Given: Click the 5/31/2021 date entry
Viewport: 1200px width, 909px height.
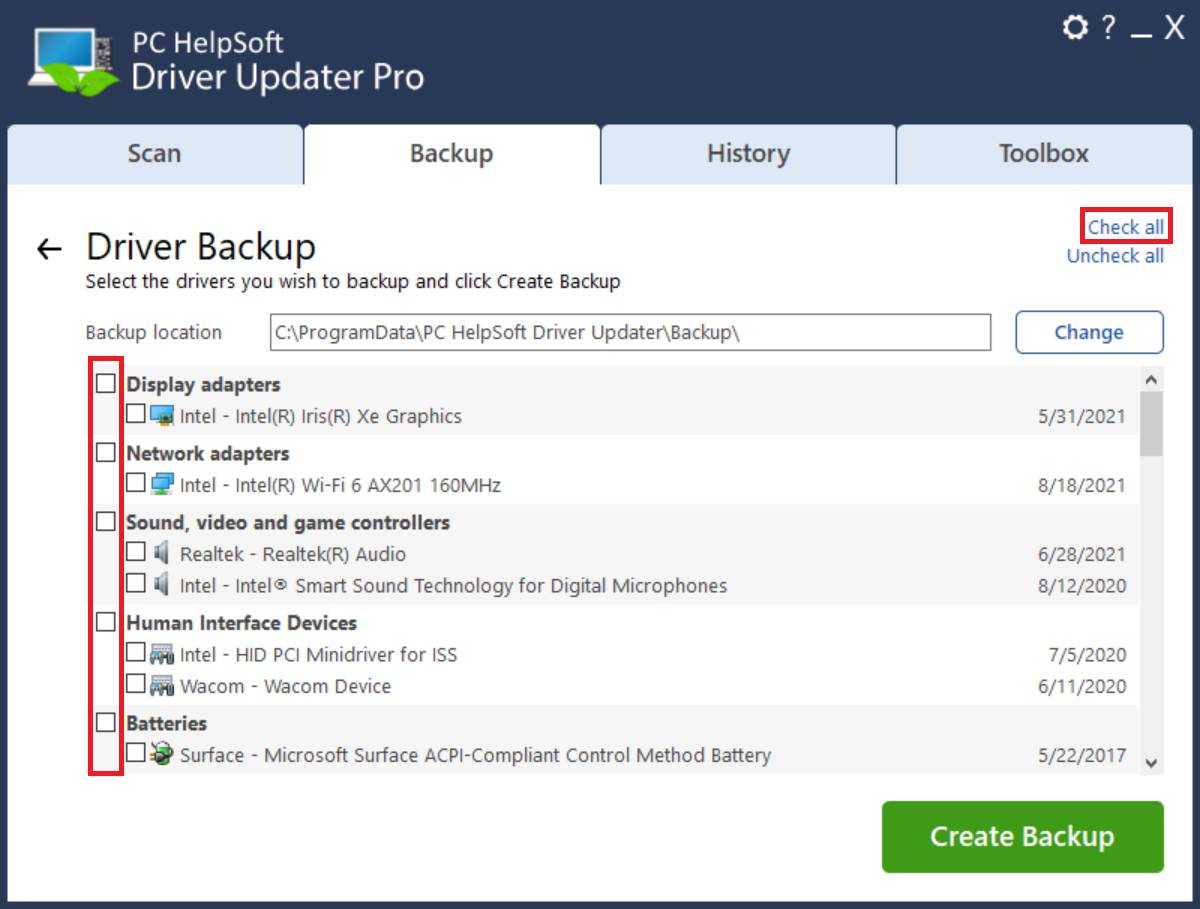Looking at the screenshot, I should (x=1082, y=417).
